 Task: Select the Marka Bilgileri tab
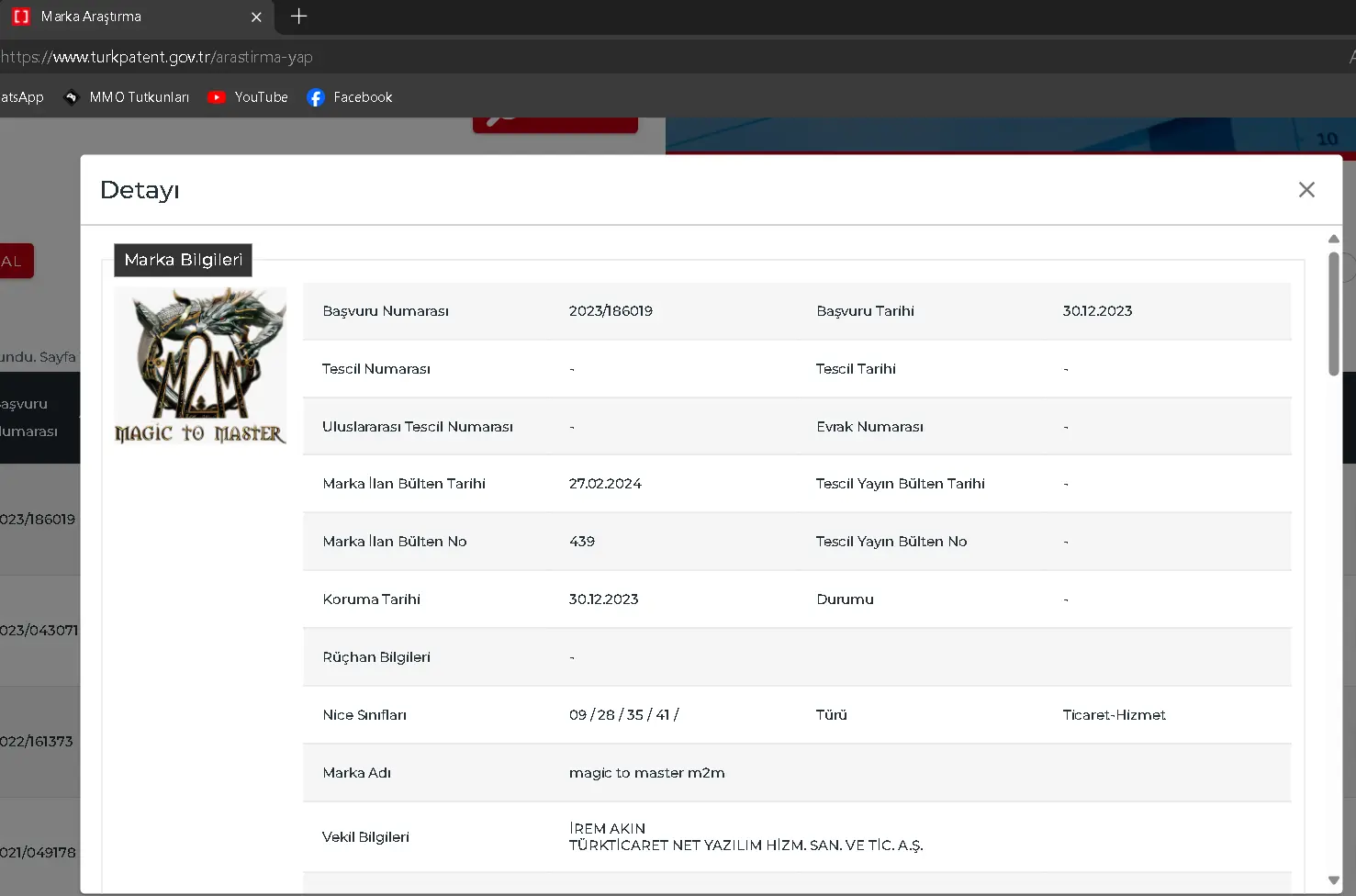point(183,260)
